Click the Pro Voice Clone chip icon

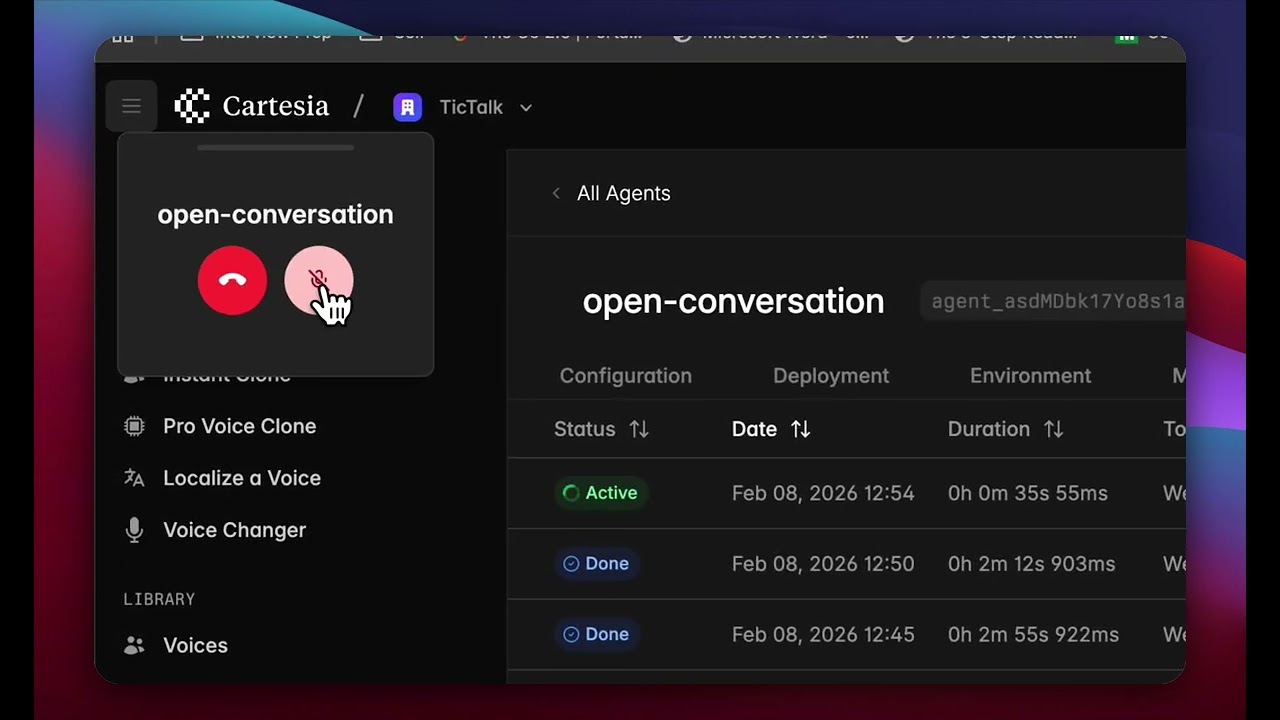point(134,426)
